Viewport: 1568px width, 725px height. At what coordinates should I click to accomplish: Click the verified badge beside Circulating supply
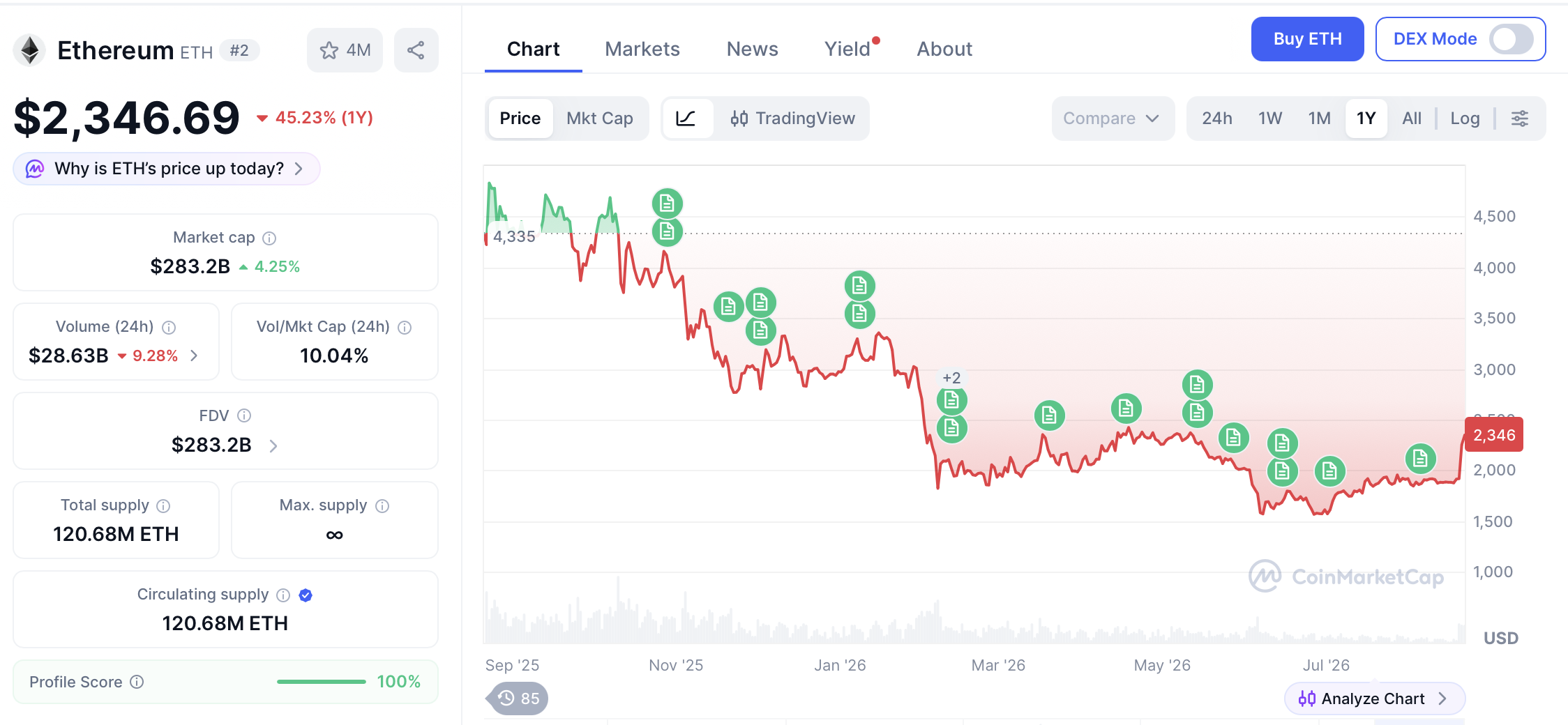coord(306,595)
